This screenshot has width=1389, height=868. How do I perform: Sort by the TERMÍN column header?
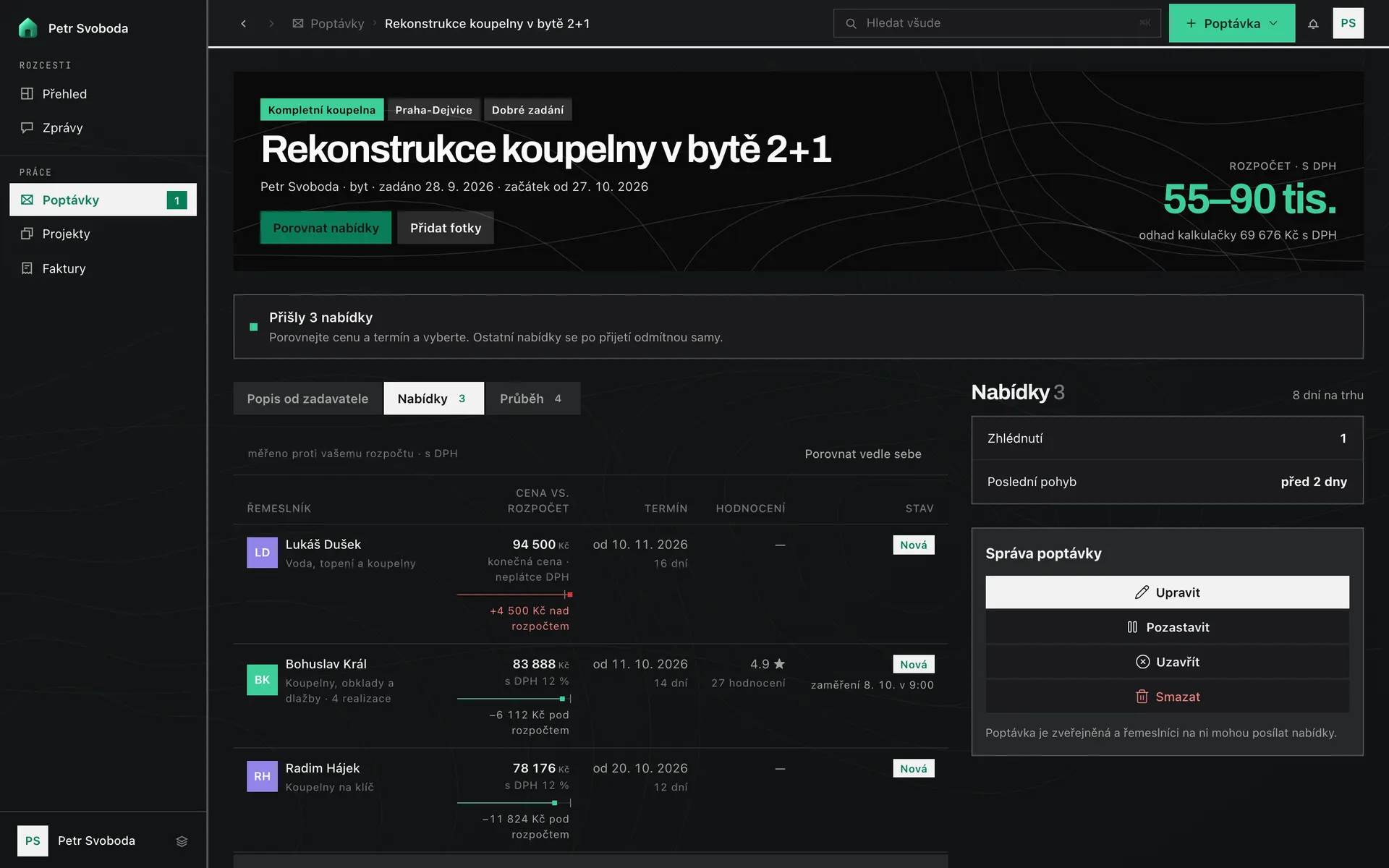coord(666,509)
